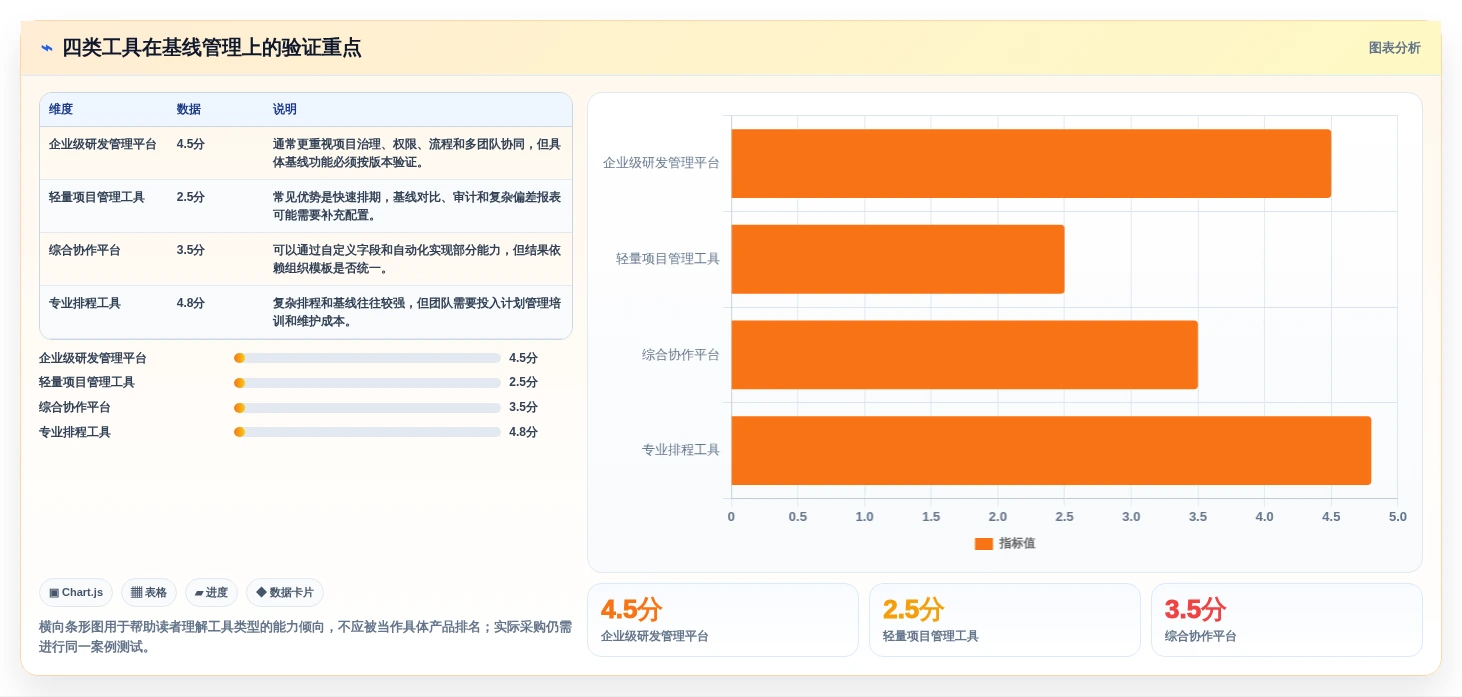Click the 2.5分 value in the table
The image size is (1462, 697).
click(191, 197)
